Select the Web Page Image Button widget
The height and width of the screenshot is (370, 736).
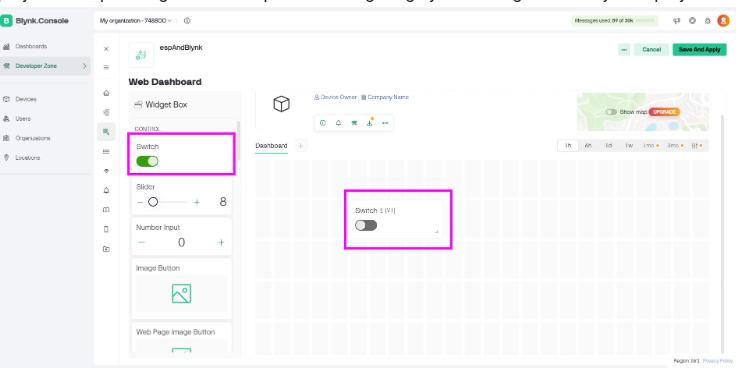pos(181,338)
